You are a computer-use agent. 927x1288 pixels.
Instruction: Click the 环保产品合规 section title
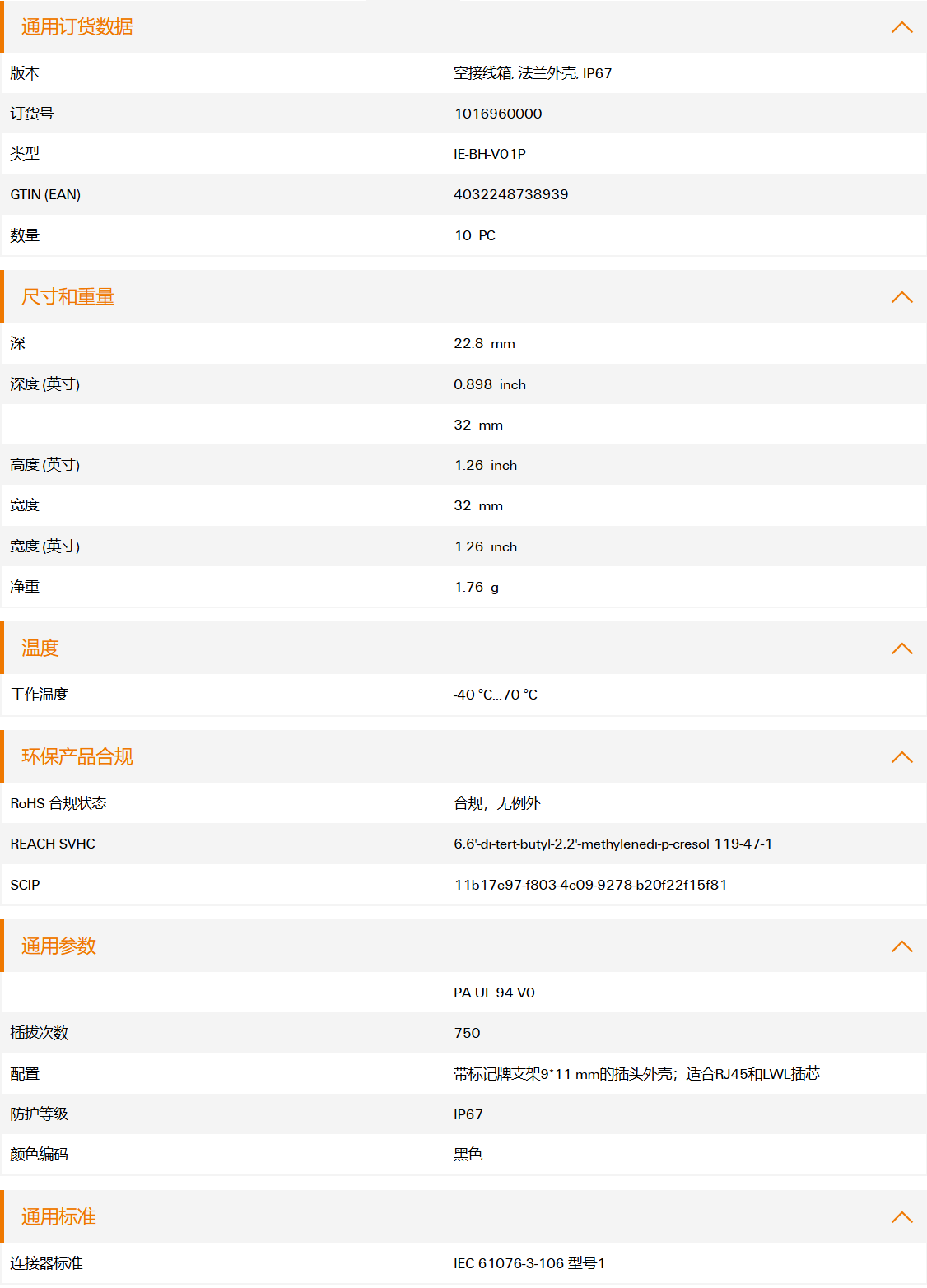[x=77, y=757]
